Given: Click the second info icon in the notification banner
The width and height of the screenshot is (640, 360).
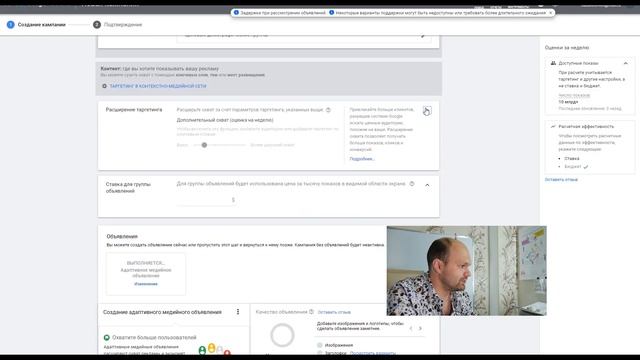Looking at the screenshot, I should [x=331, y=13].
